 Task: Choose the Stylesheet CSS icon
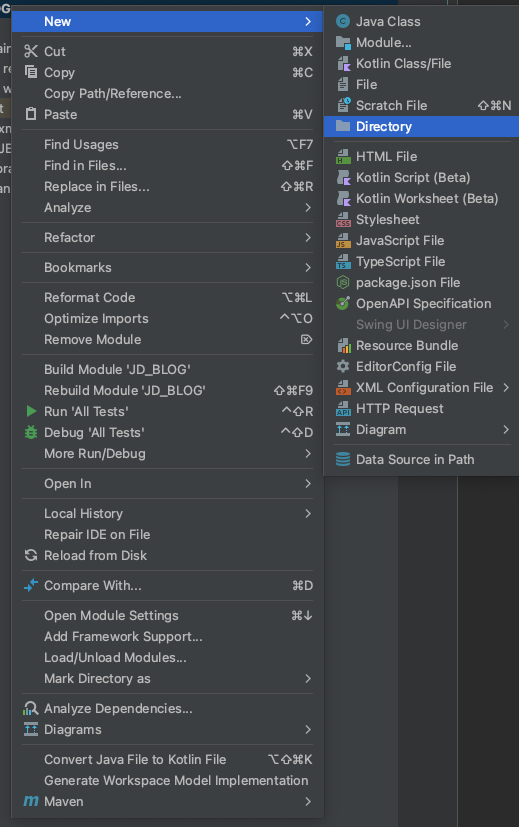click(x=343, y=219)
